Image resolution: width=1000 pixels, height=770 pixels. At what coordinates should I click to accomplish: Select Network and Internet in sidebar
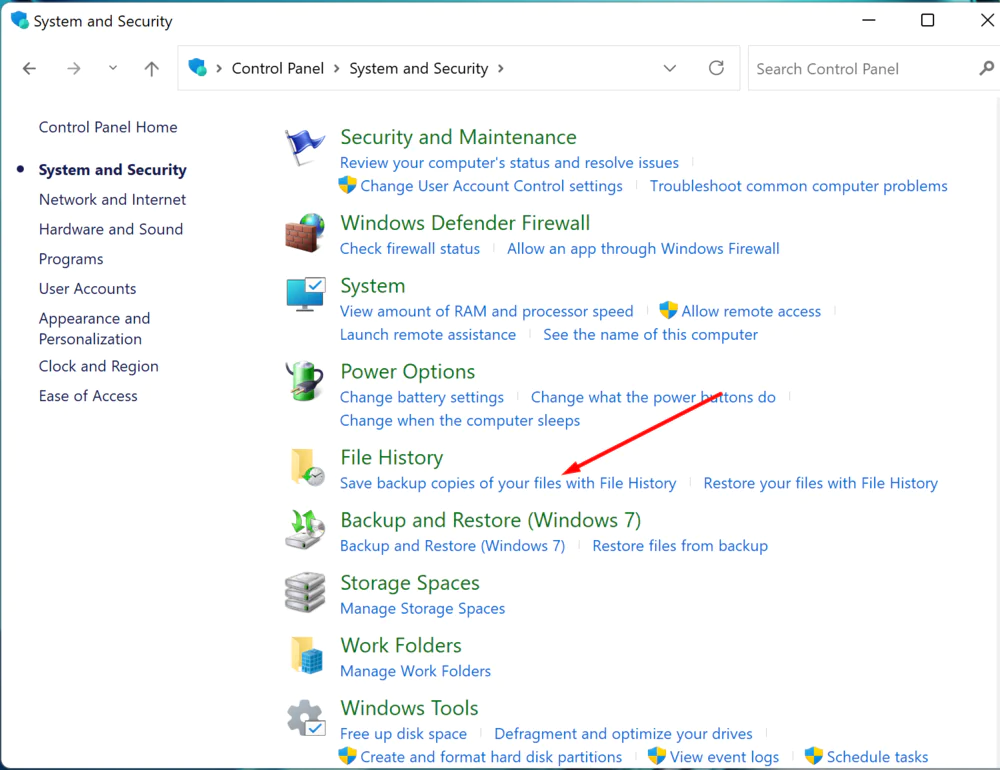[x=112, y=199]
